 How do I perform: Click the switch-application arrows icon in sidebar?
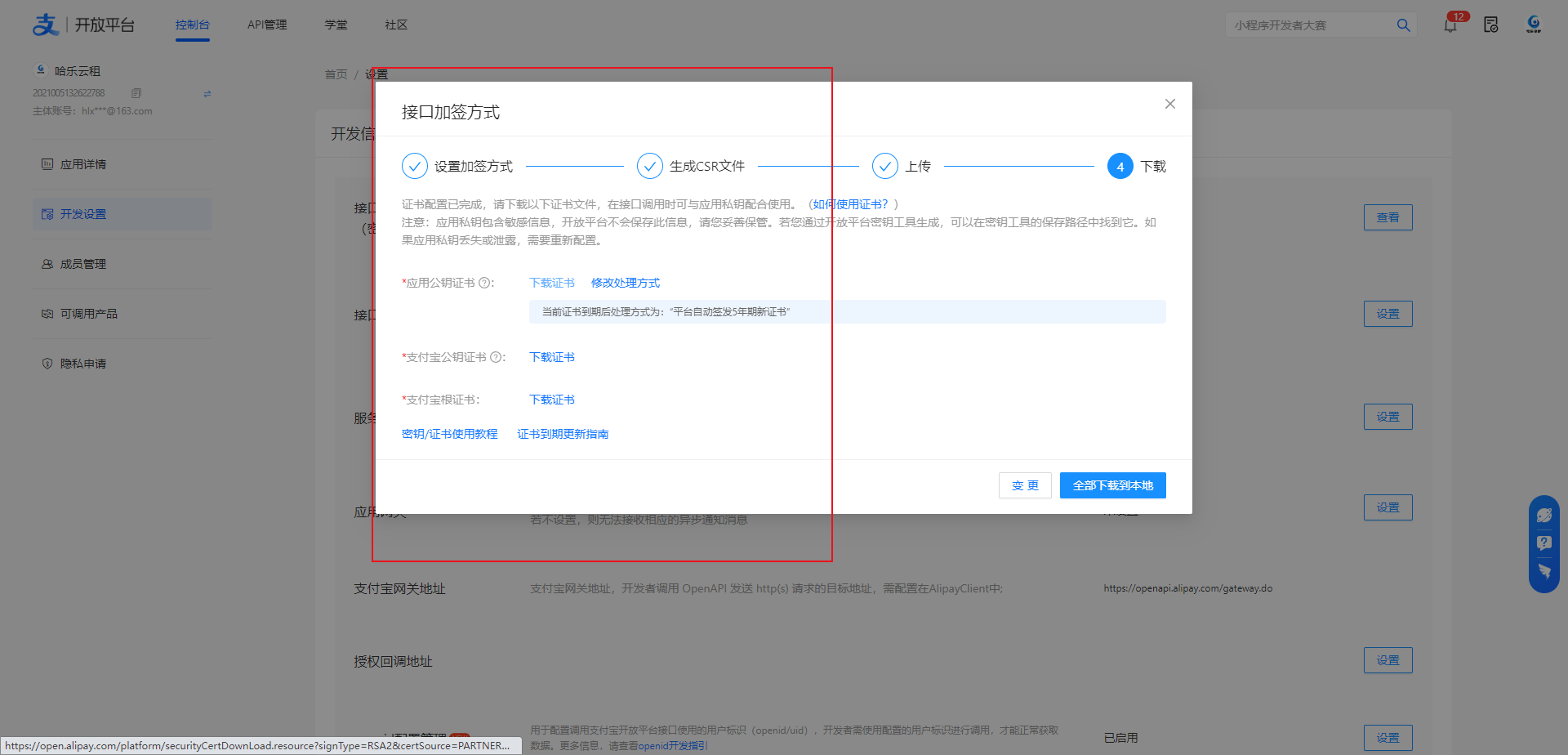[x=207, y=93]
